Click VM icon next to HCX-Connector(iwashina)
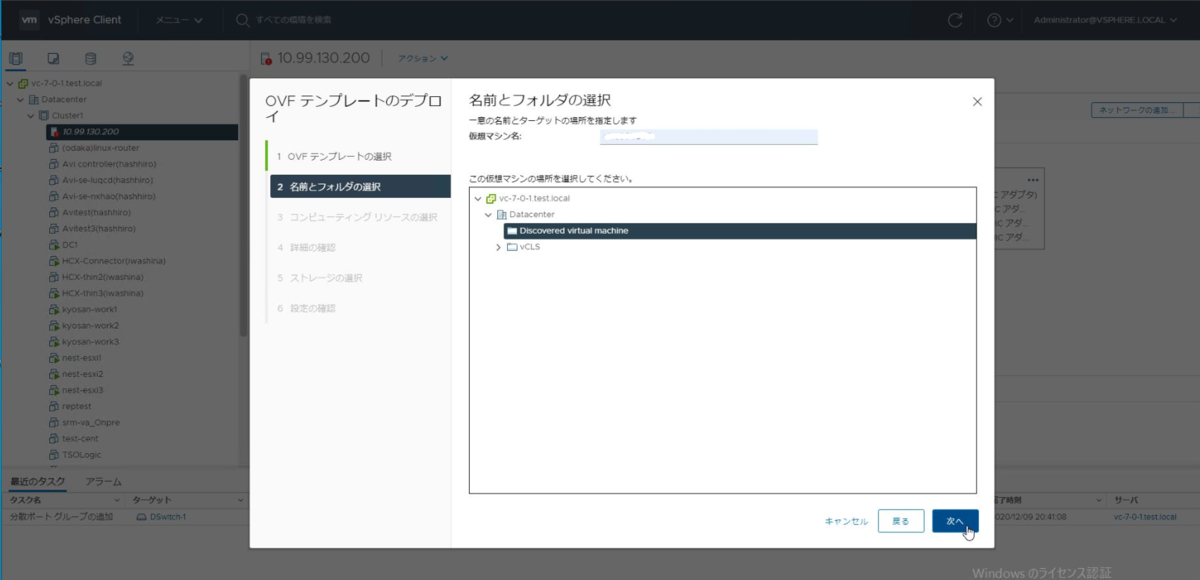 tap(55, 261)
